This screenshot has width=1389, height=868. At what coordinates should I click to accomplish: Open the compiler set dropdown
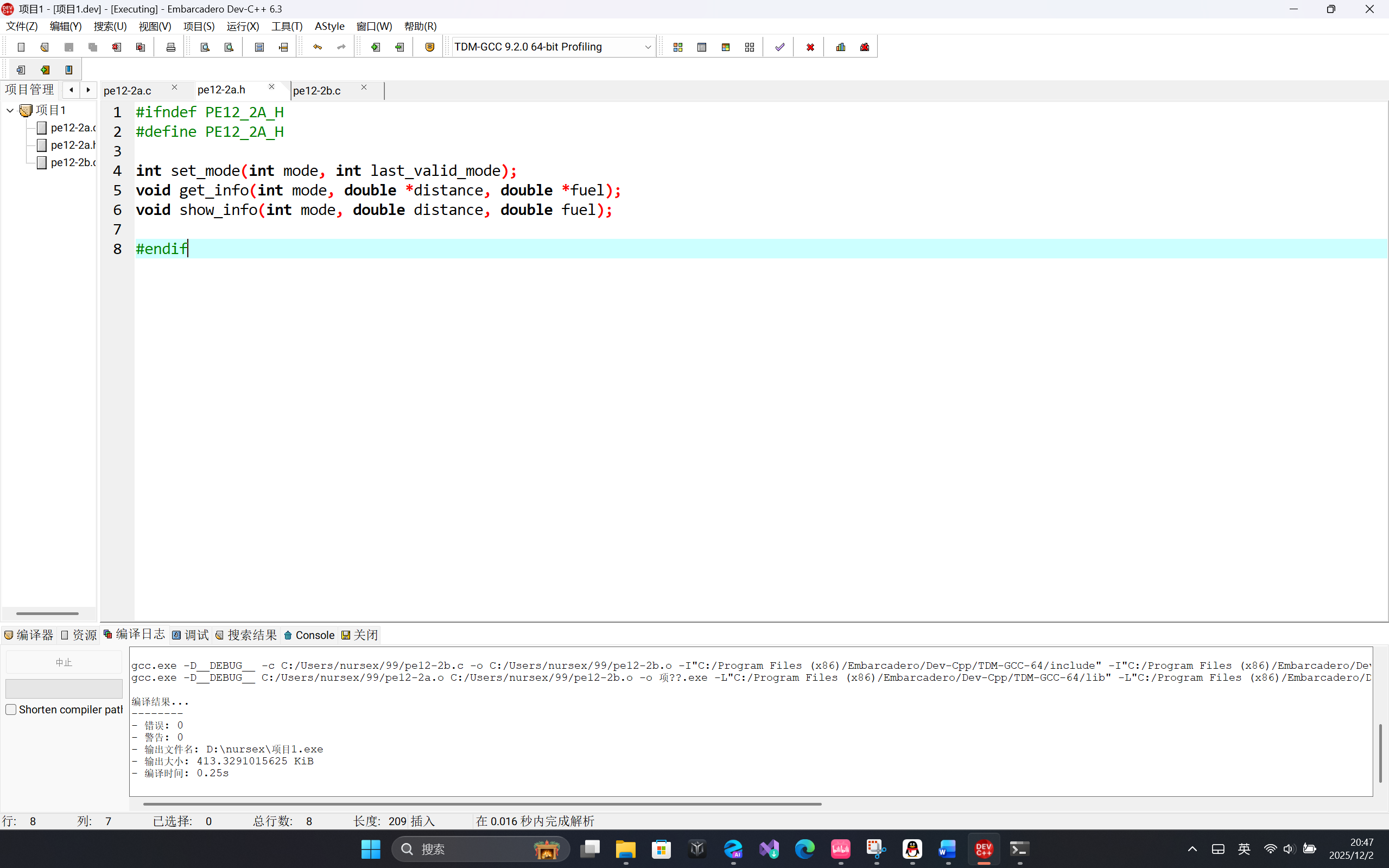[648, 47]
